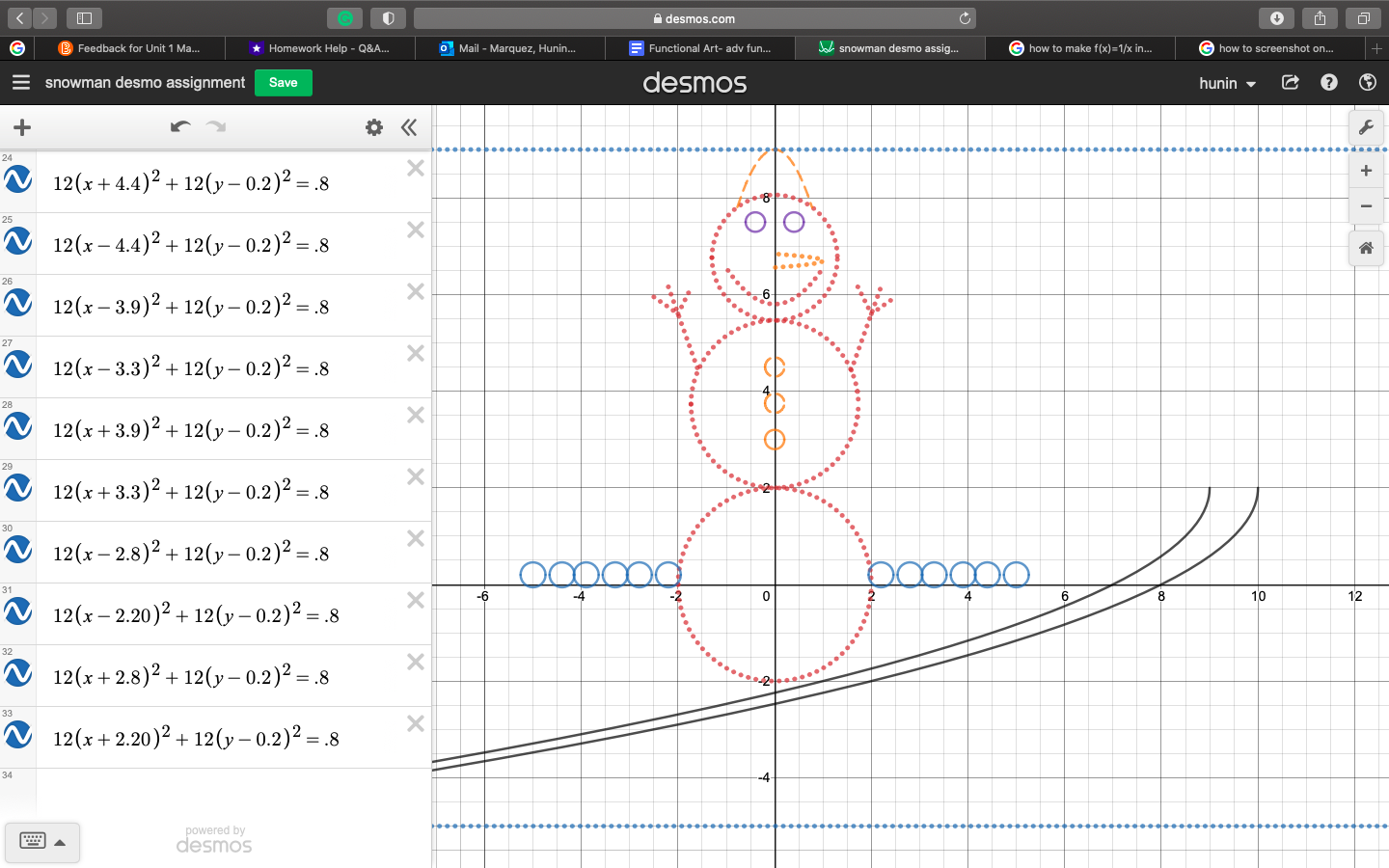This screenshot has height=868, width=1389.
Task: Click the desmos logo in header
Action: [x=694, y=83]
